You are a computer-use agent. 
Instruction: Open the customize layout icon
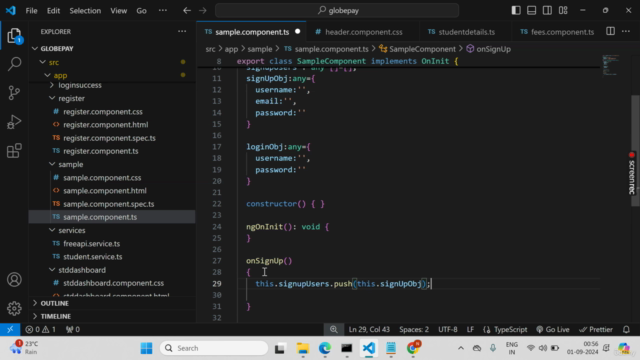pyautogui.click(x=563, y=11)
